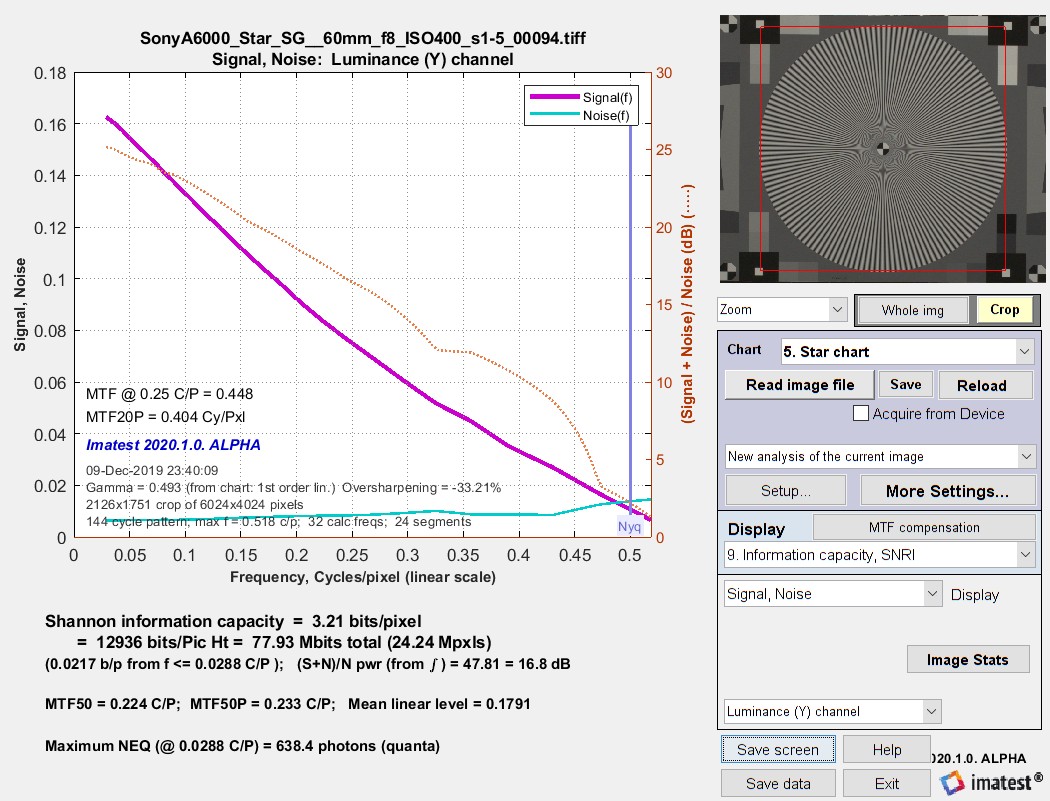Click the MTF compensation button
This screenshot has width=1050, height=801.
(923, 527)
